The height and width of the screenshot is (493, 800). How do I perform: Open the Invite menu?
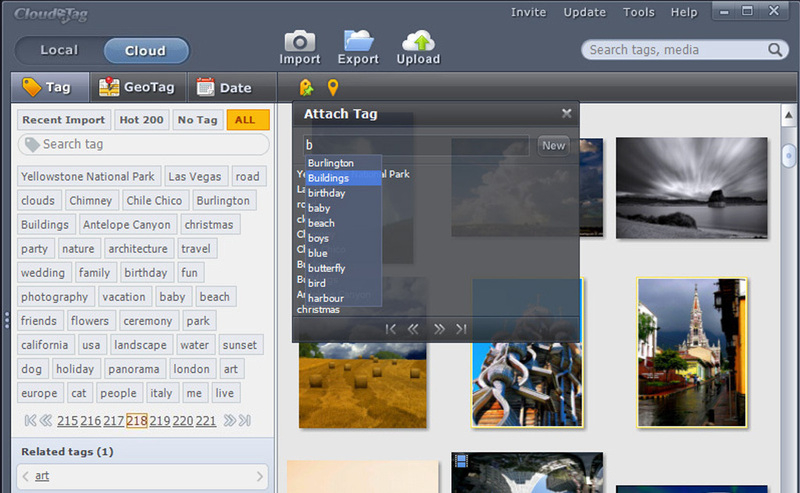(529, 12)
